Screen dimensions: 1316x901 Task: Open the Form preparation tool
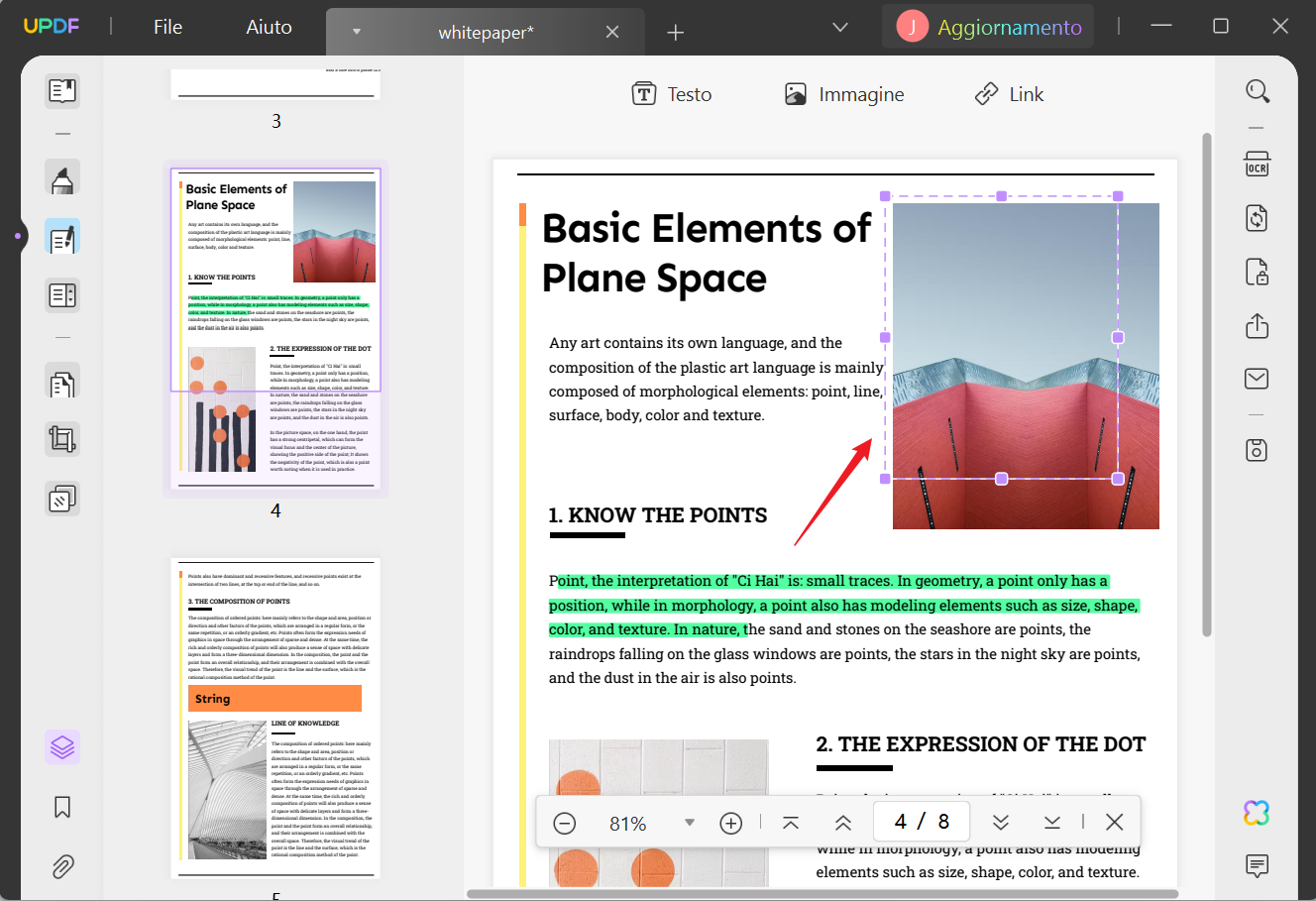(x=62, y=295)
